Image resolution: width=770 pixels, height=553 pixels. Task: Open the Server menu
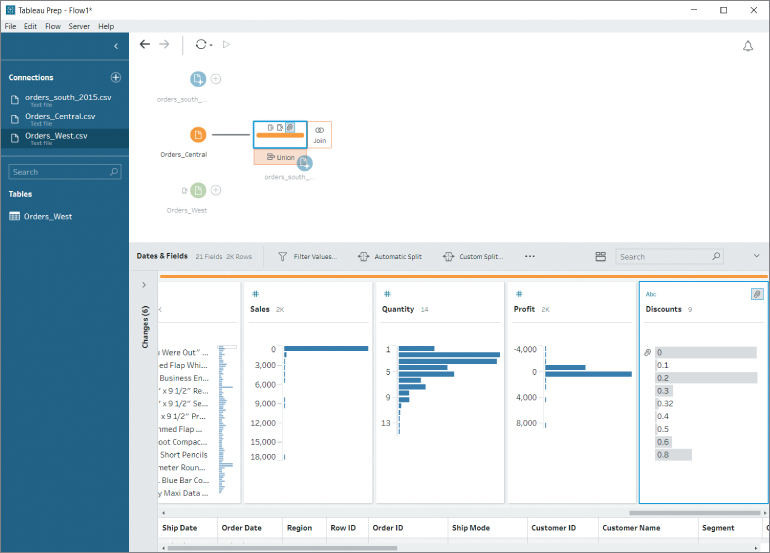pos(79,26)
